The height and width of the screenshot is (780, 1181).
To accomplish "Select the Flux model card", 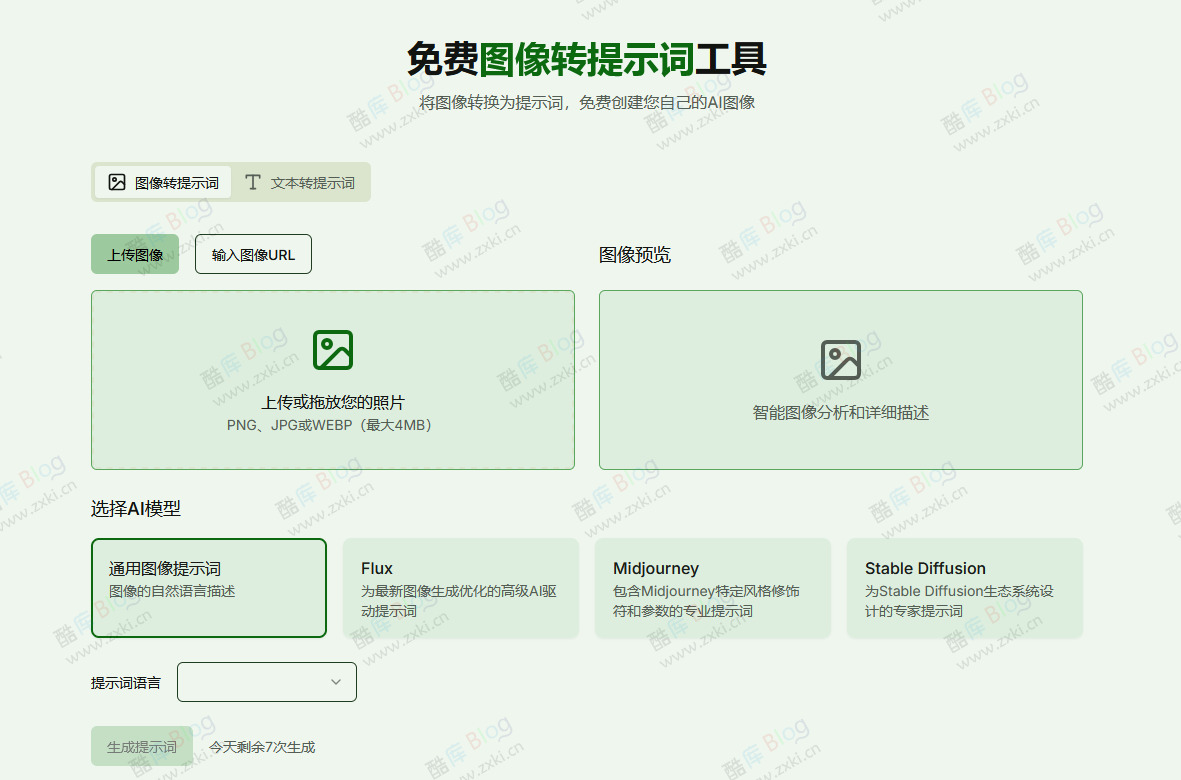I will [x=460, y=587].
